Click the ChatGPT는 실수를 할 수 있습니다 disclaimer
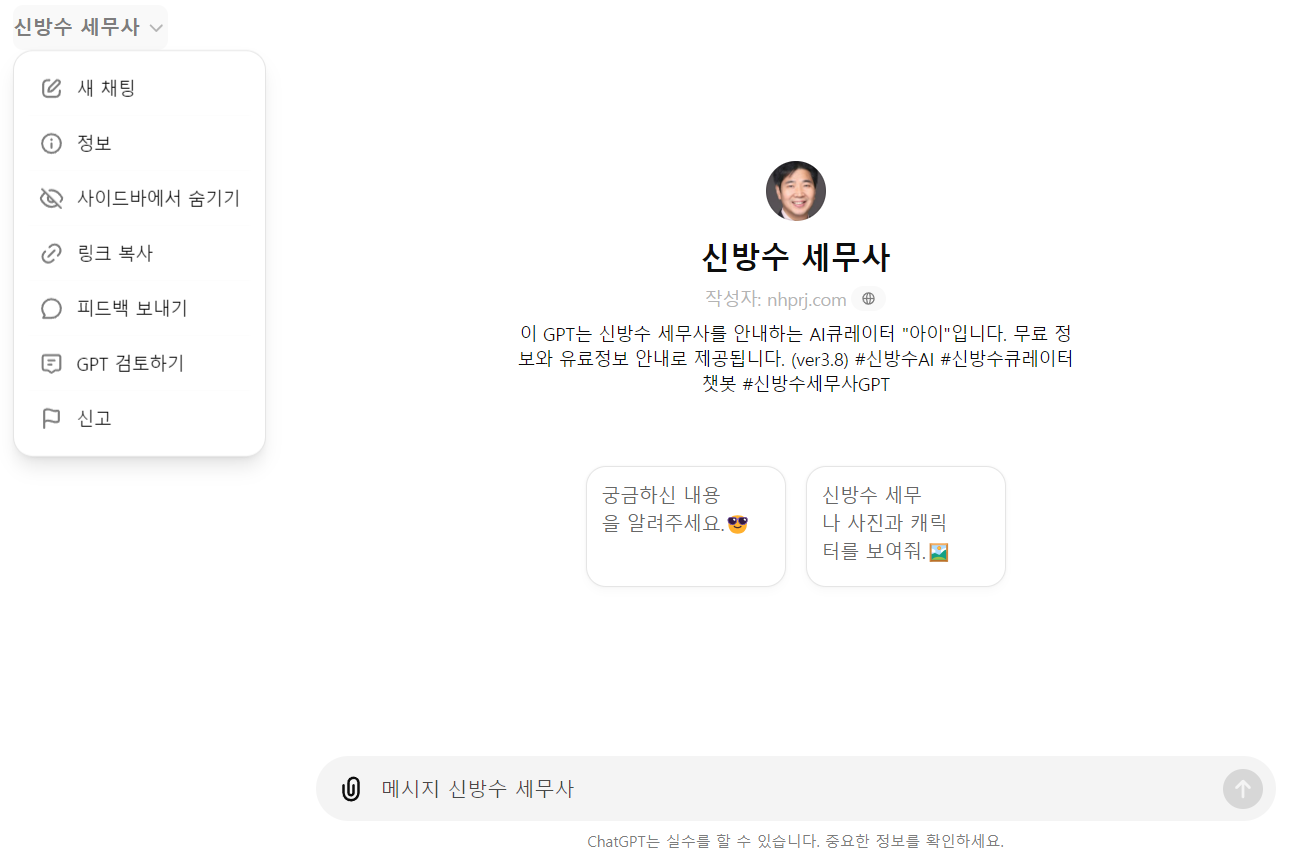 [x=796, y=841]
